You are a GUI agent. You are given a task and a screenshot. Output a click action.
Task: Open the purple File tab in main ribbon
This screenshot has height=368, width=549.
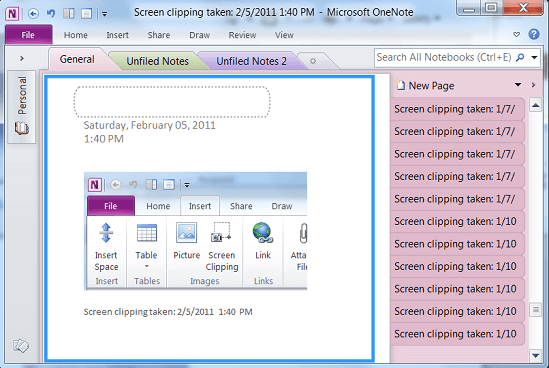click(x=28, y=35)
